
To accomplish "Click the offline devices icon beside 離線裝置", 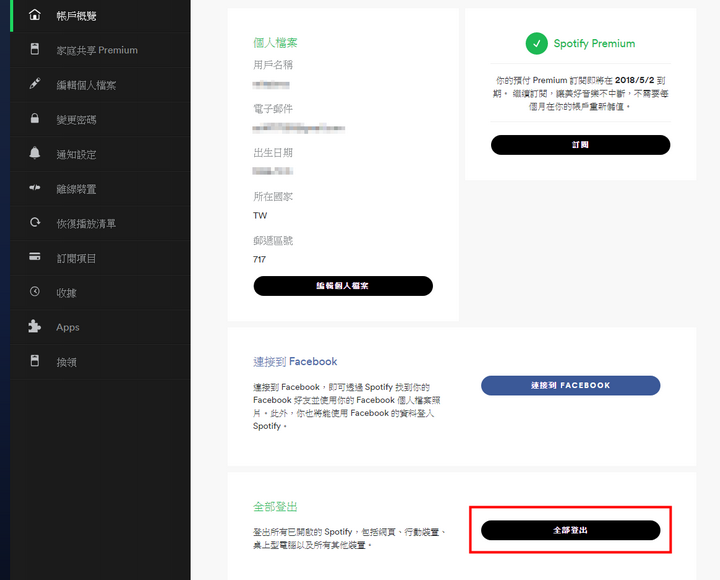I will (34, 187).
